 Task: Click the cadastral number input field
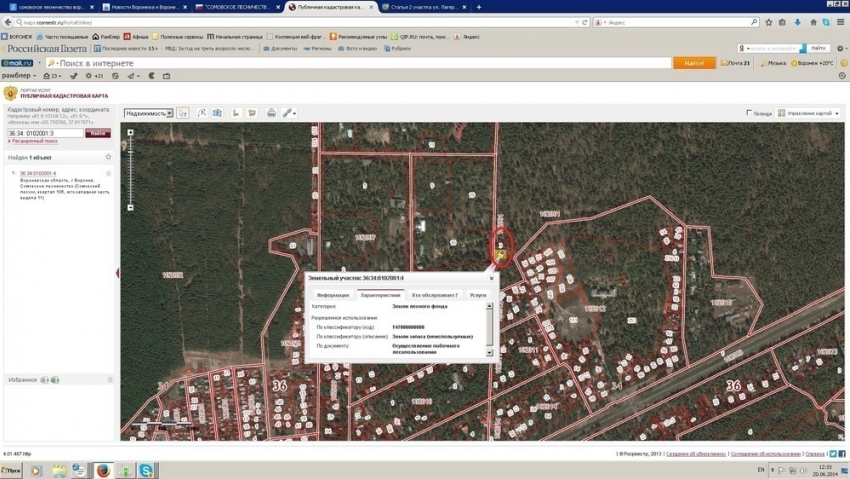click(x=46, y=133)
